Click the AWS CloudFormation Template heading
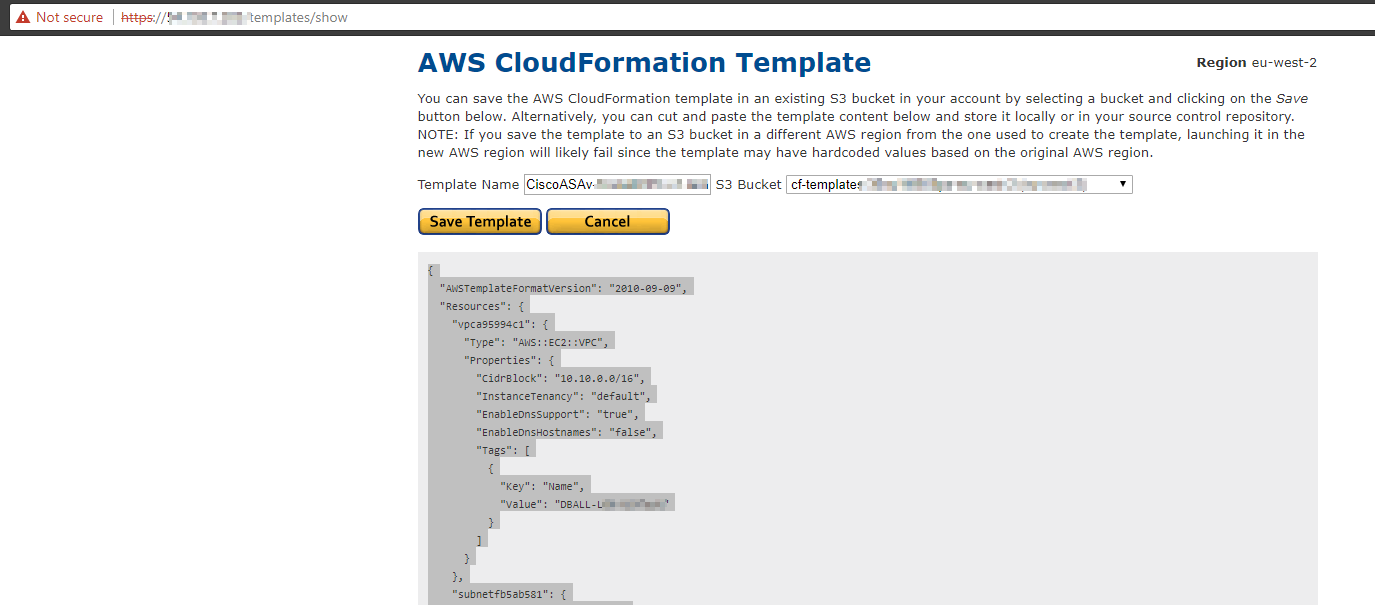The height and width of the screenshot is (605, 1375). click(x=644, y=63)
